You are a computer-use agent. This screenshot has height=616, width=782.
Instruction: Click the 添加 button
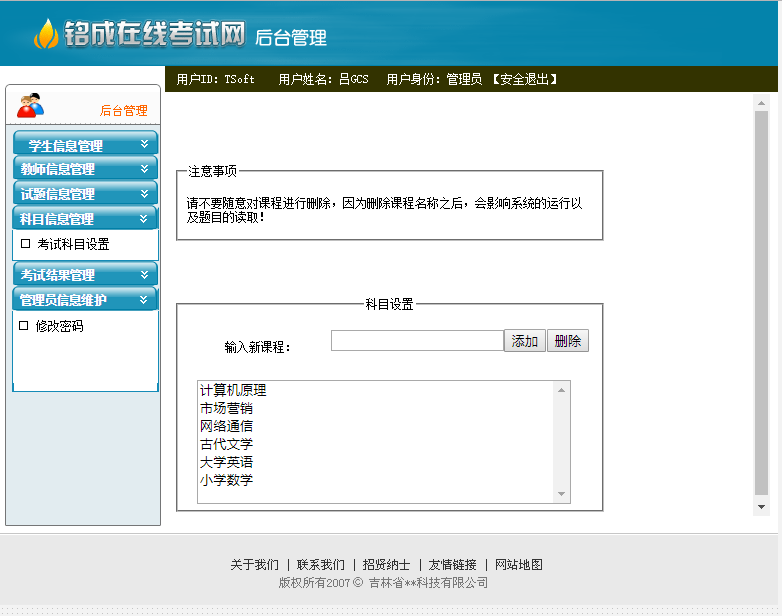click(x=525, y=341)
